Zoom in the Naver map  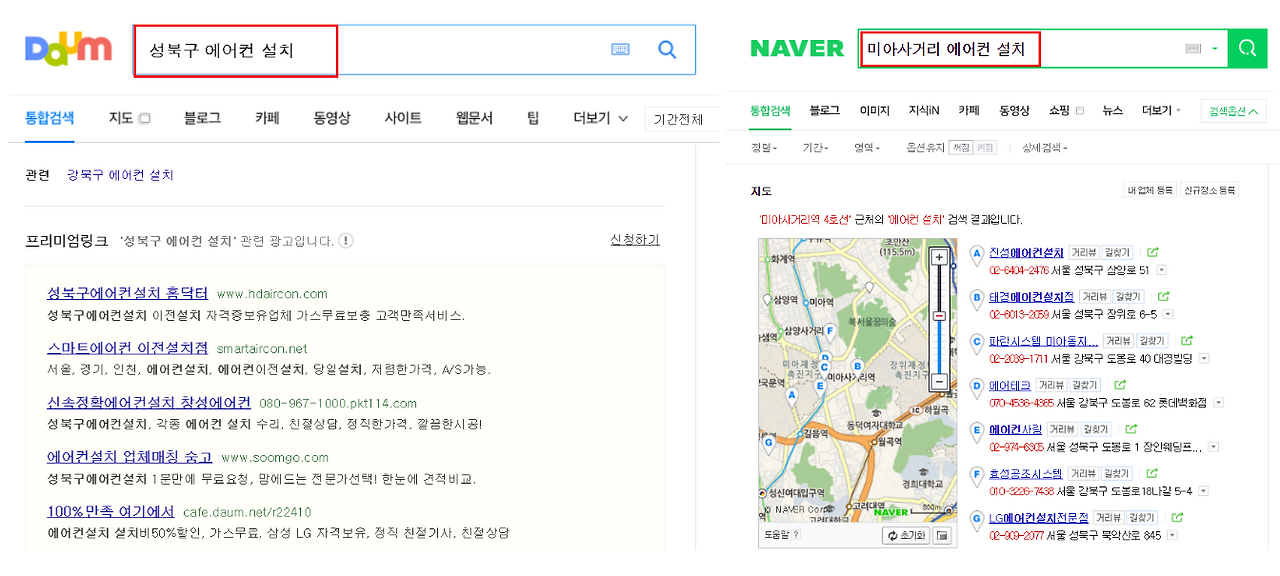click(939, 257)
